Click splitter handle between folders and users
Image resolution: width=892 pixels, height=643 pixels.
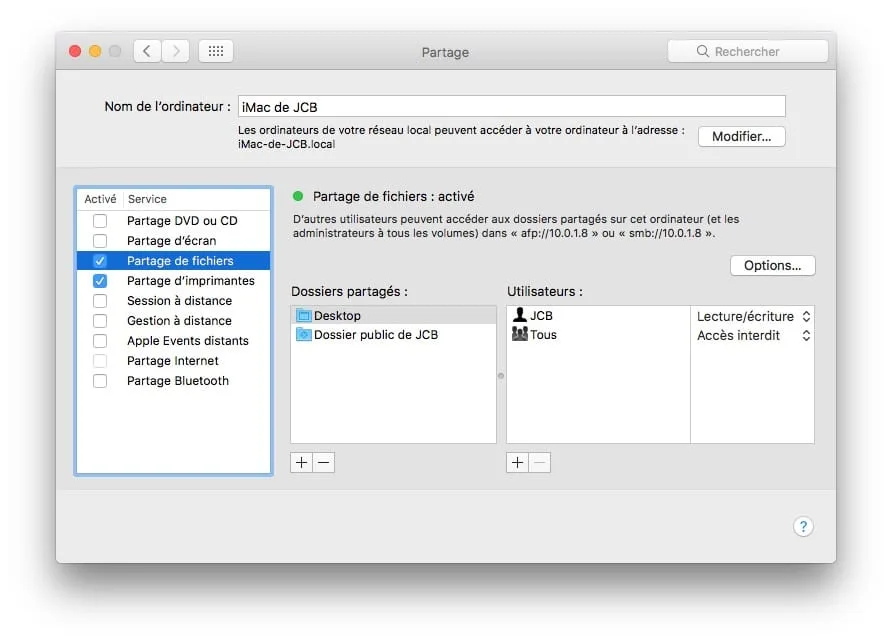(501, 376)
